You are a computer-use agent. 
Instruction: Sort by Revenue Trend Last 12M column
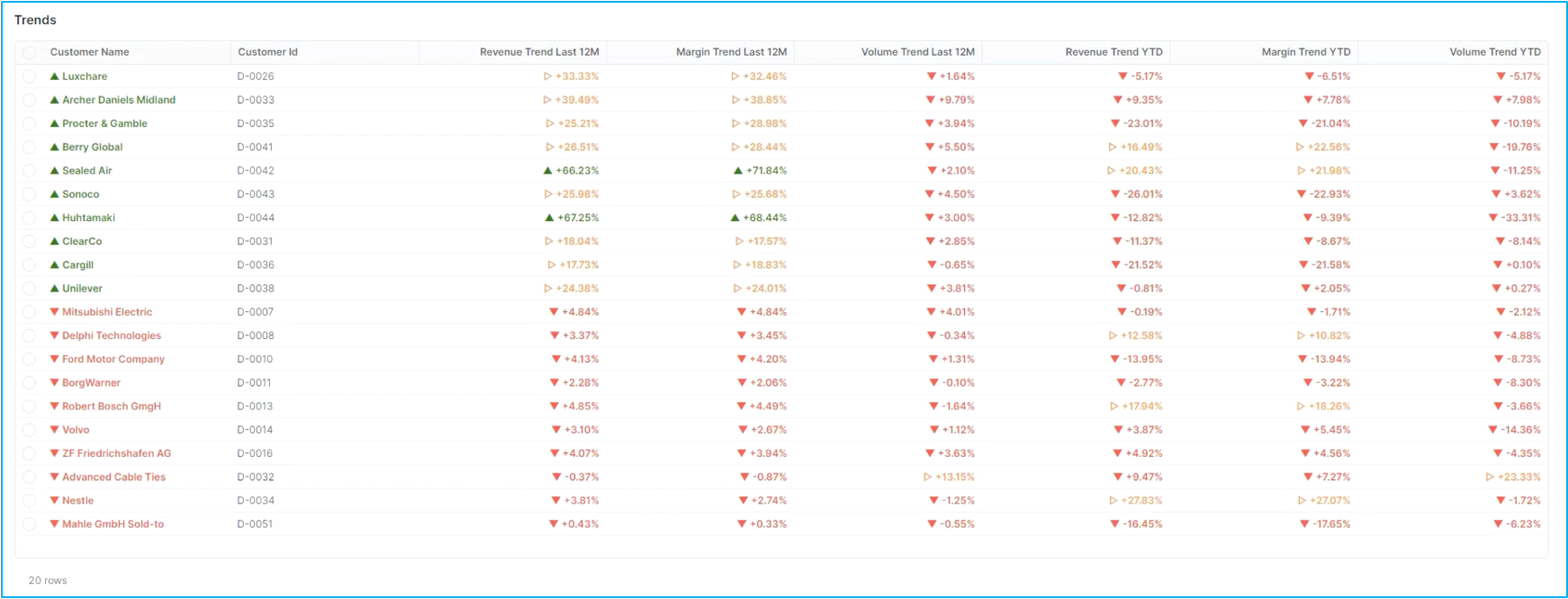tap(539, 52)
